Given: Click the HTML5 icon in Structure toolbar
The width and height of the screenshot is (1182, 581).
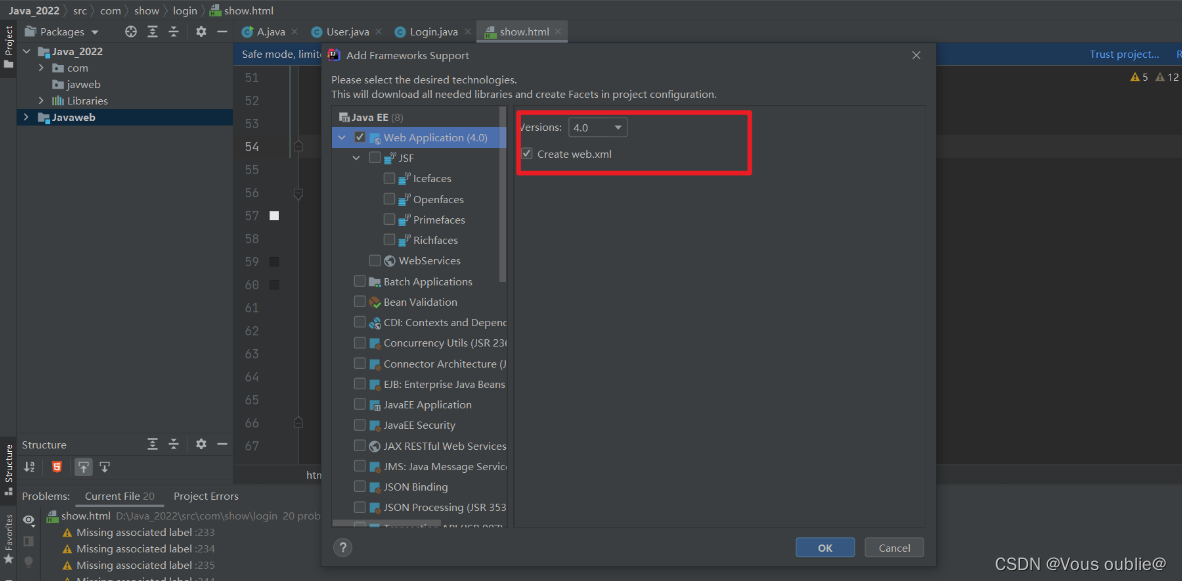Looking at the screenshot, I should pyautogui.click(x=56, y=466).
